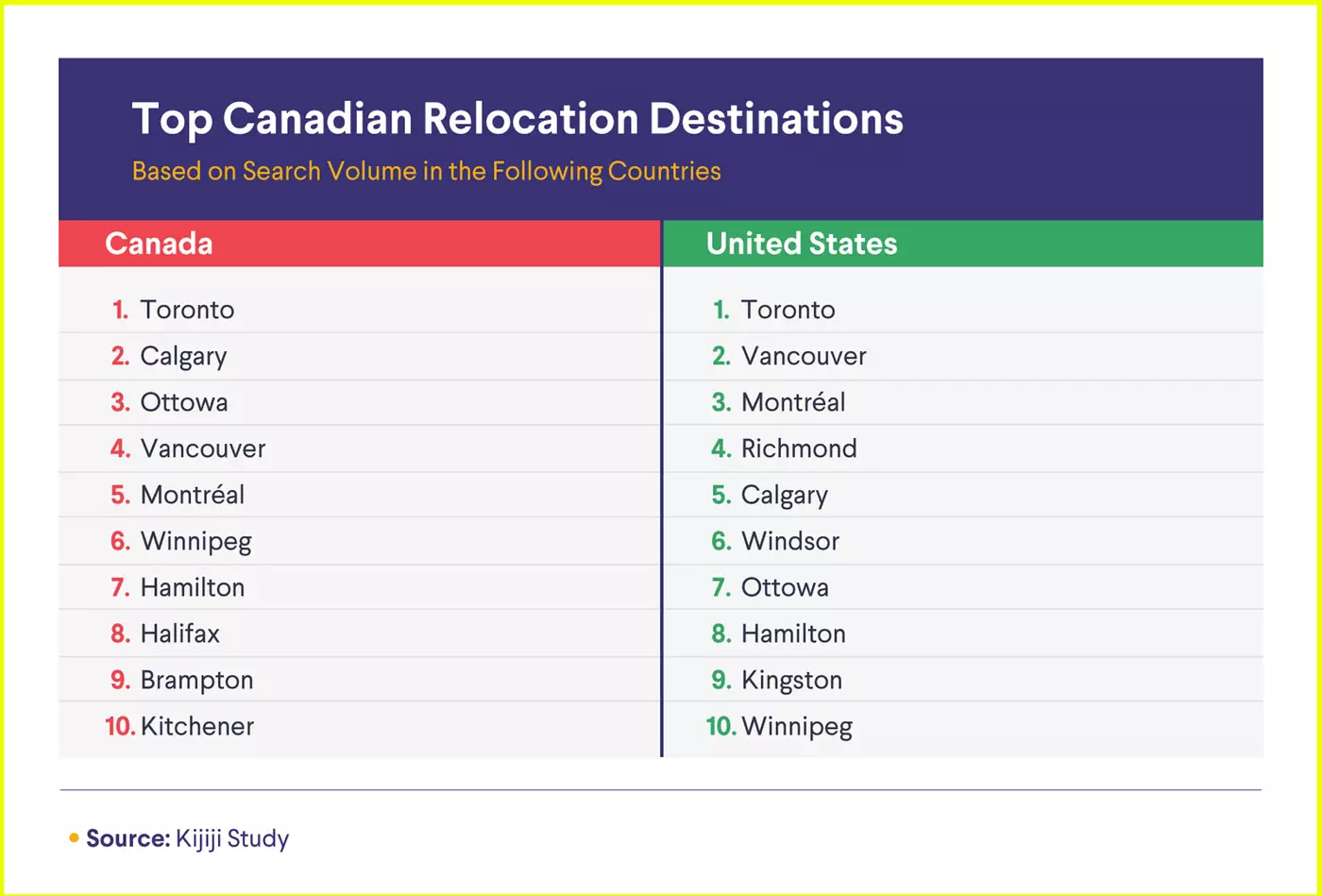Click the Based on Search Volume subtitle
The height and width of the screenshot is (896, 1322).
(x=426, y=171)
